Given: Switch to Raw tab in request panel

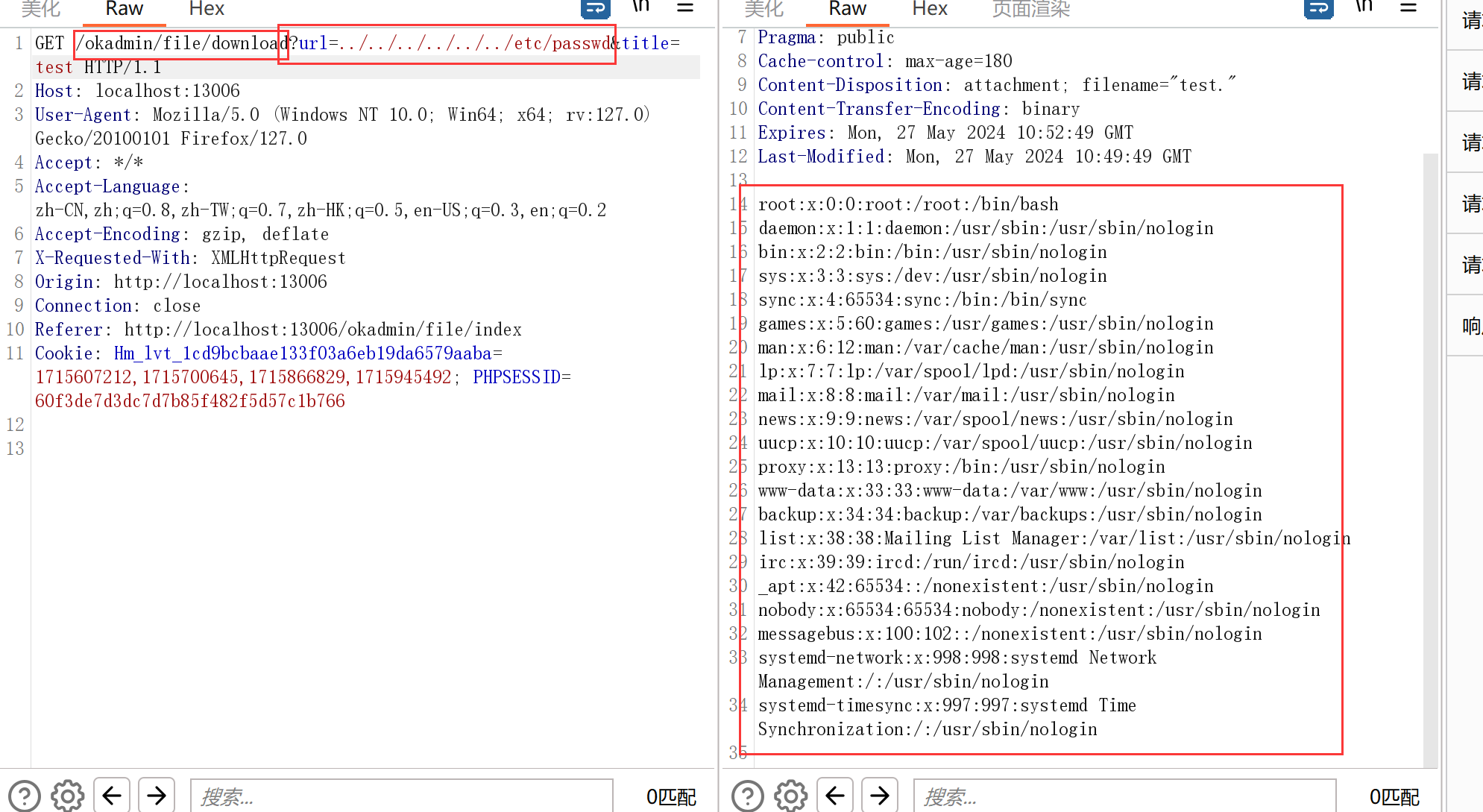Looking at the screenshot, I should [x=124, y=9].
